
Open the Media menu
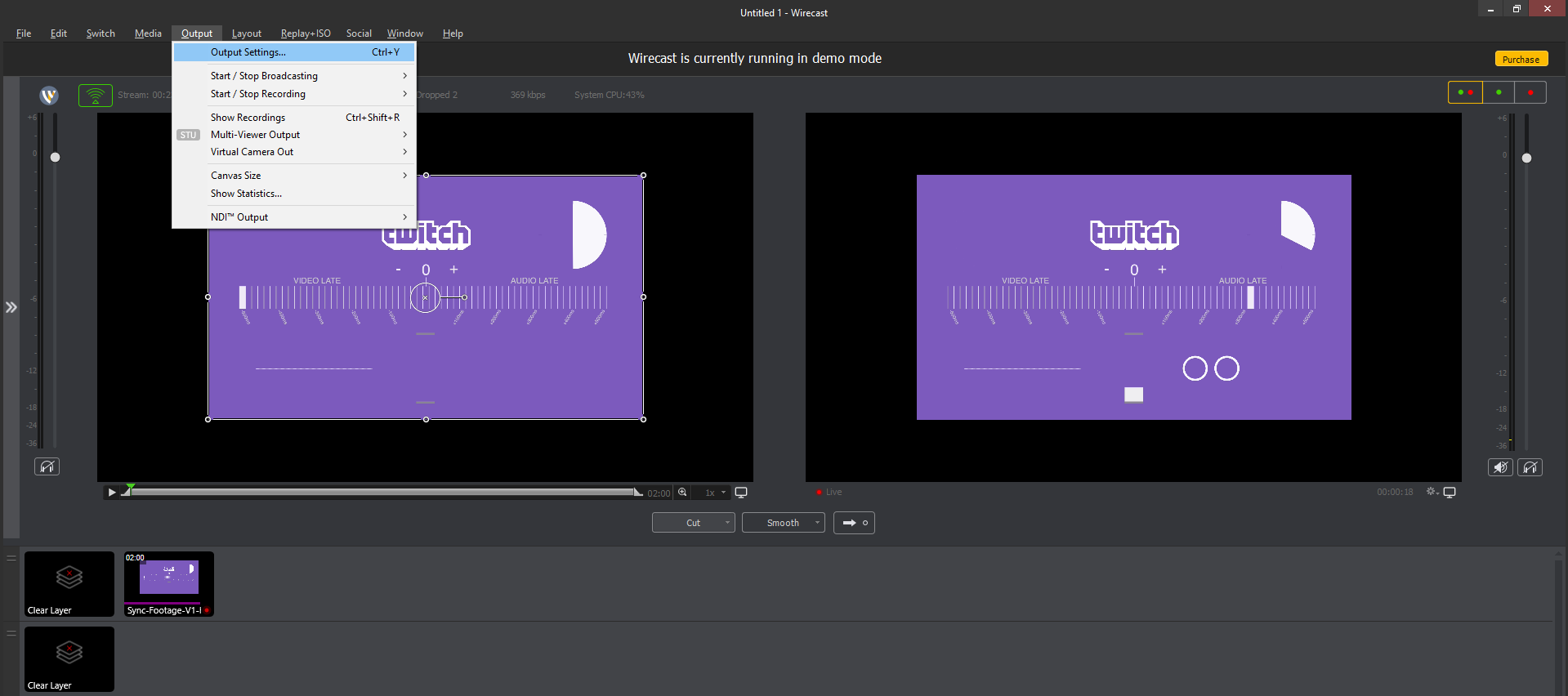tap(148, 33)
